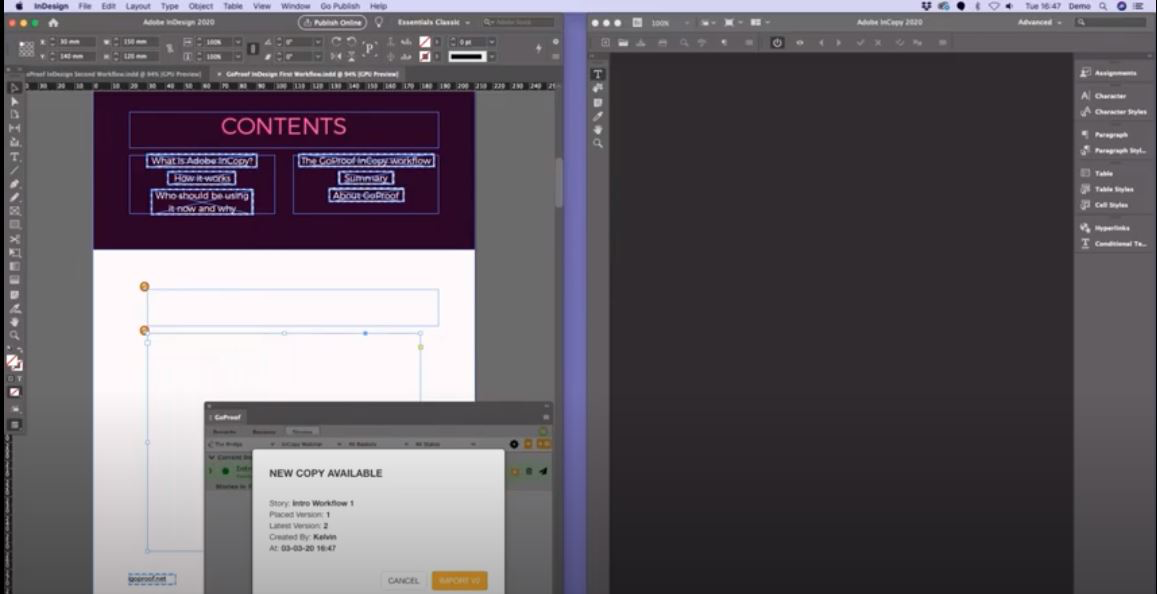
Task: Open the Essentials Classic workspace dropdown
Action: 434,22
